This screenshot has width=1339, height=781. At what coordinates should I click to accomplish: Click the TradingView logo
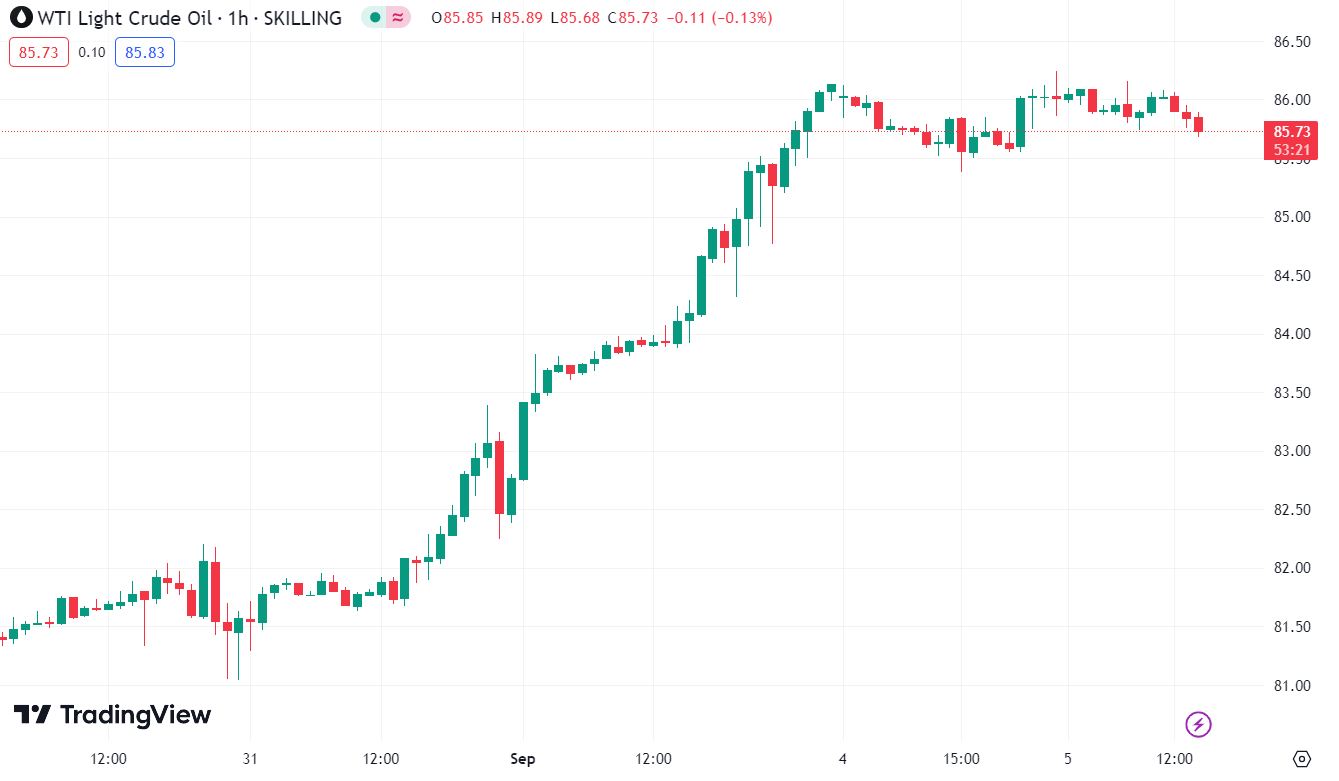pos(112,715)
